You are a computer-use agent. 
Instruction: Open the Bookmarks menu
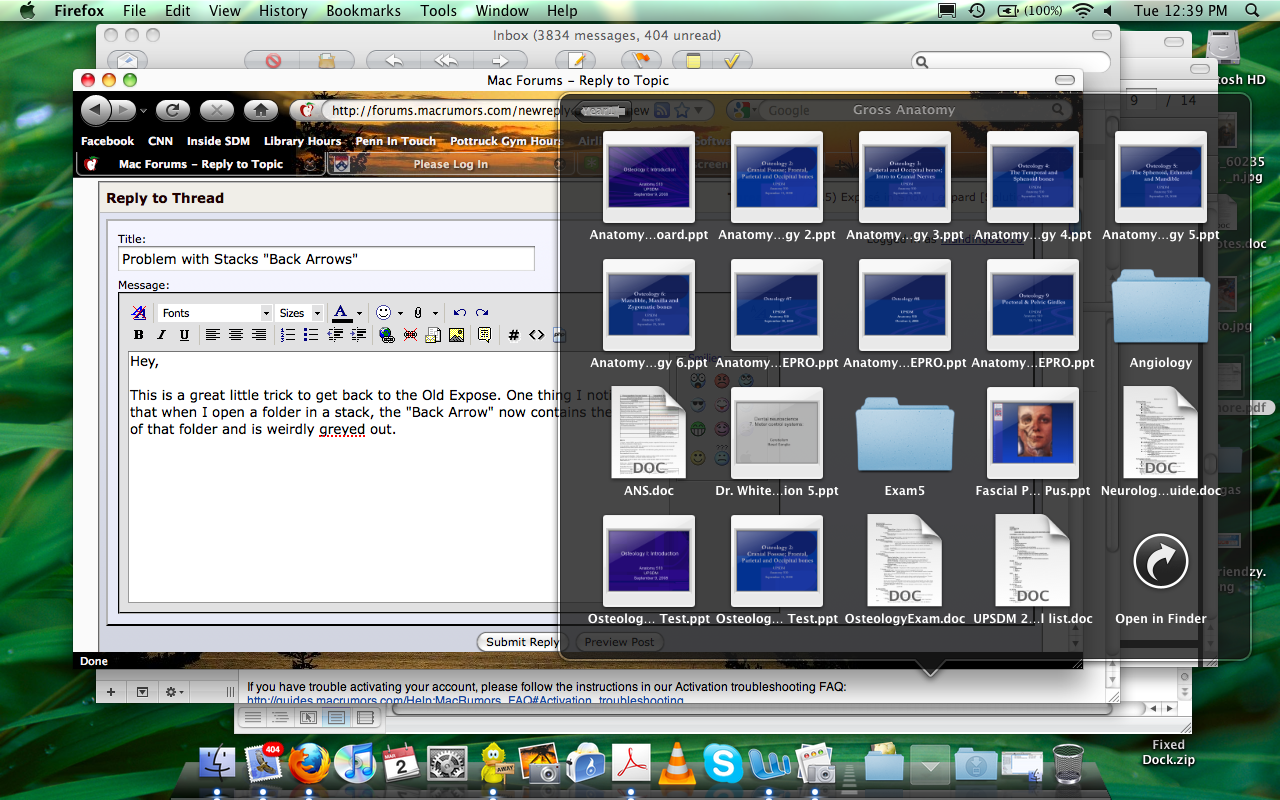(x=363, y=11)
